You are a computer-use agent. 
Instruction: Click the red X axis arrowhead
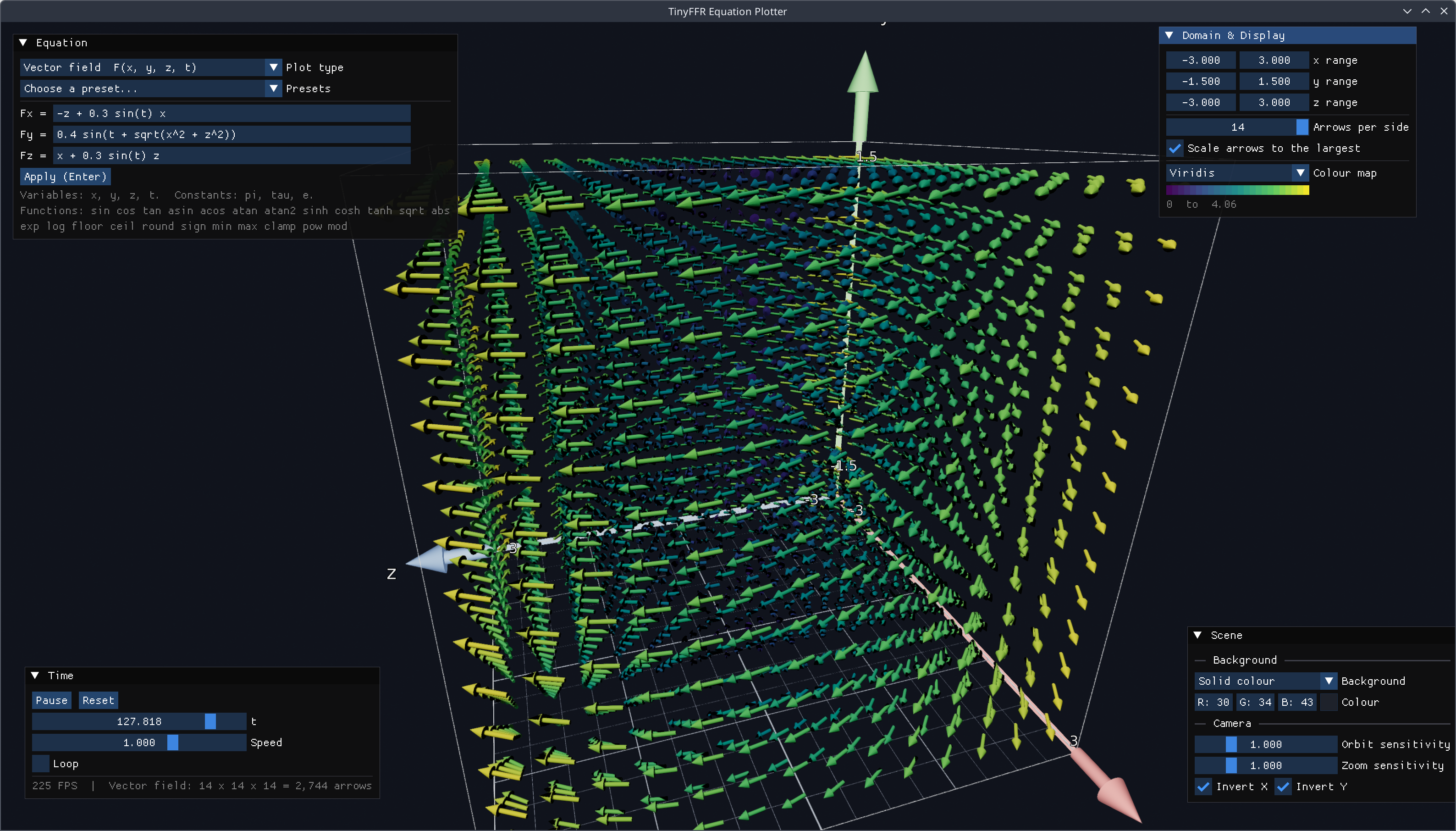point(1119,800)
